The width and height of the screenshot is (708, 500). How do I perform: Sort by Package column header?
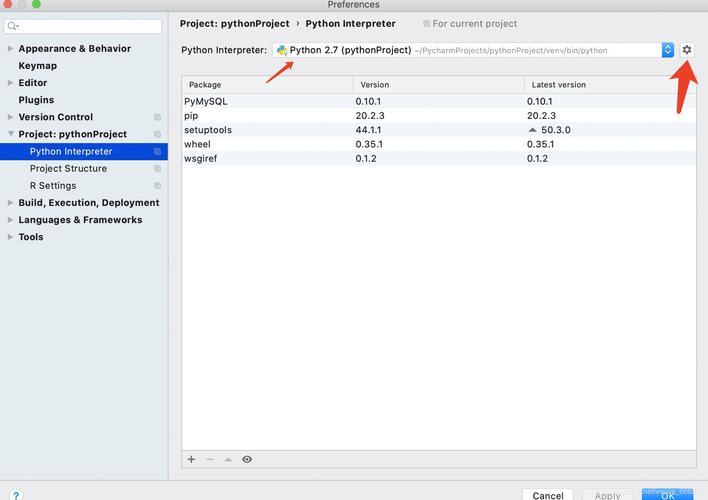click(x=267, y=84)
